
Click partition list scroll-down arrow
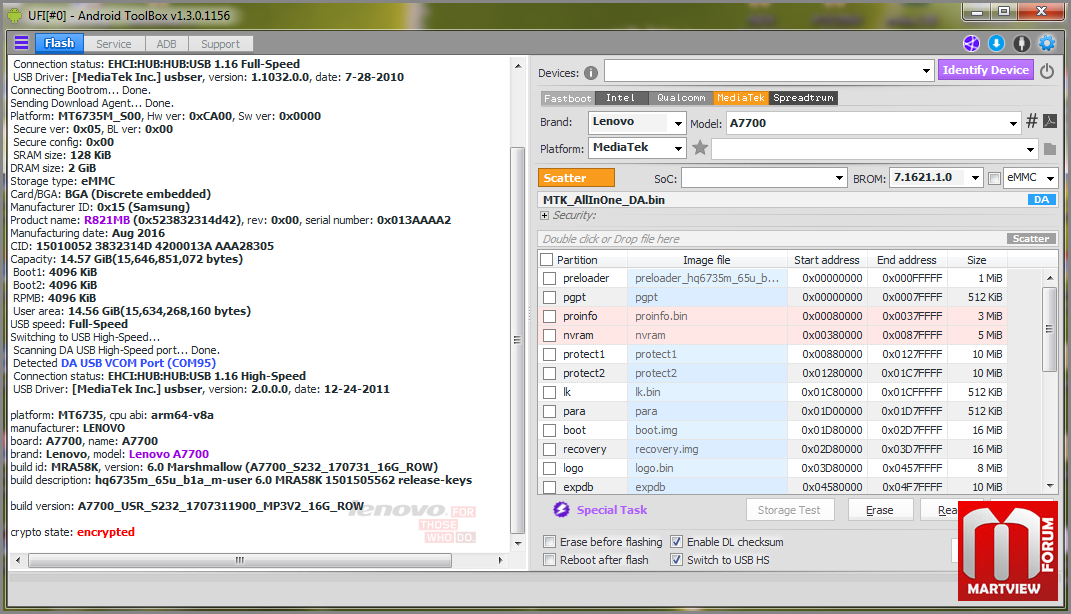coord(1050,486)
